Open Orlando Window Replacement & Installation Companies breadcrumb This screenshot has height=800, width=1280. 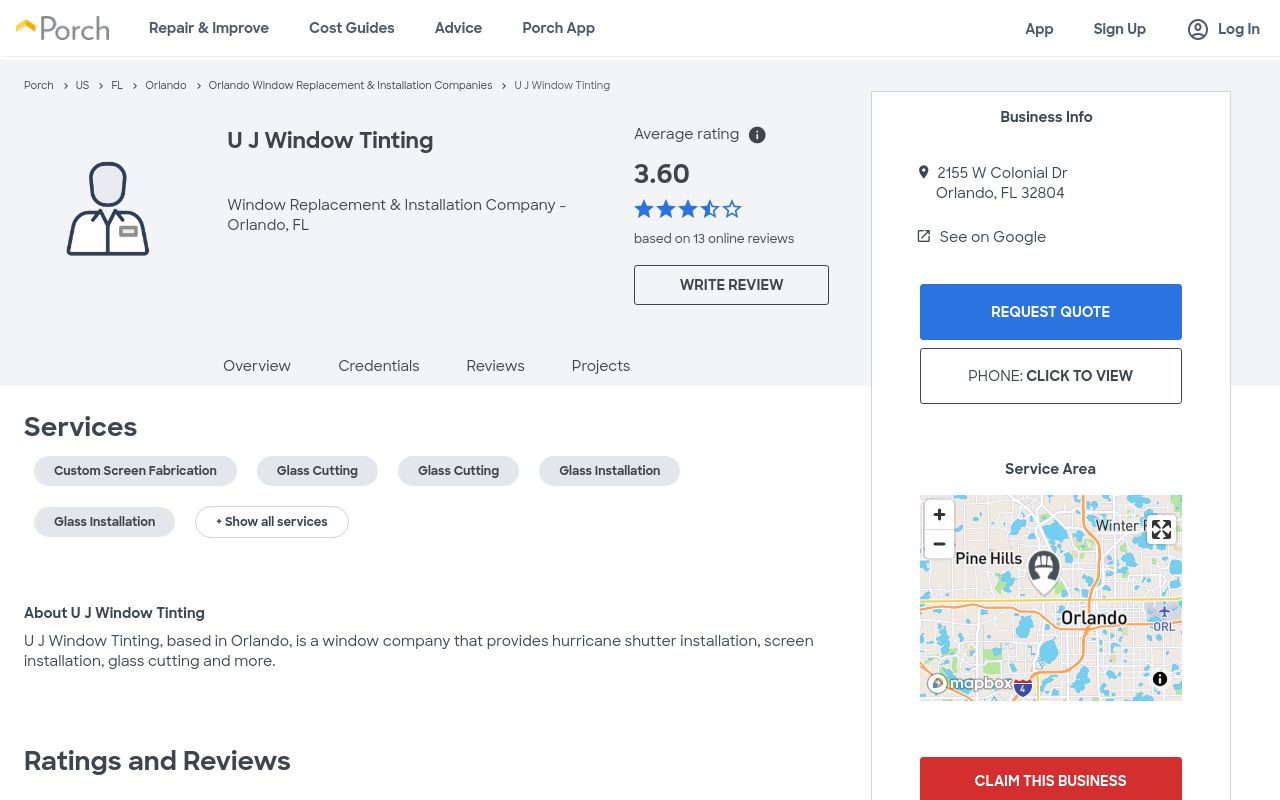pos(350,85)
